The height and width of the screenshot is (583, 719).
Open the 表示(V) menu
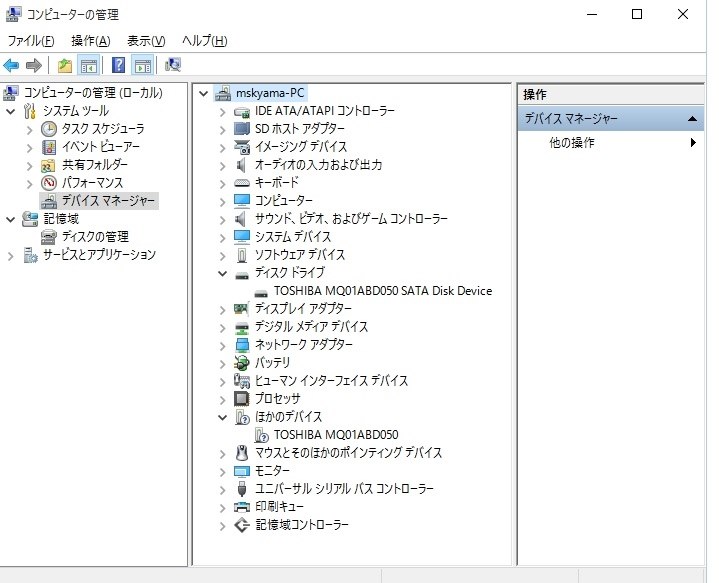[x=146, y=41]
